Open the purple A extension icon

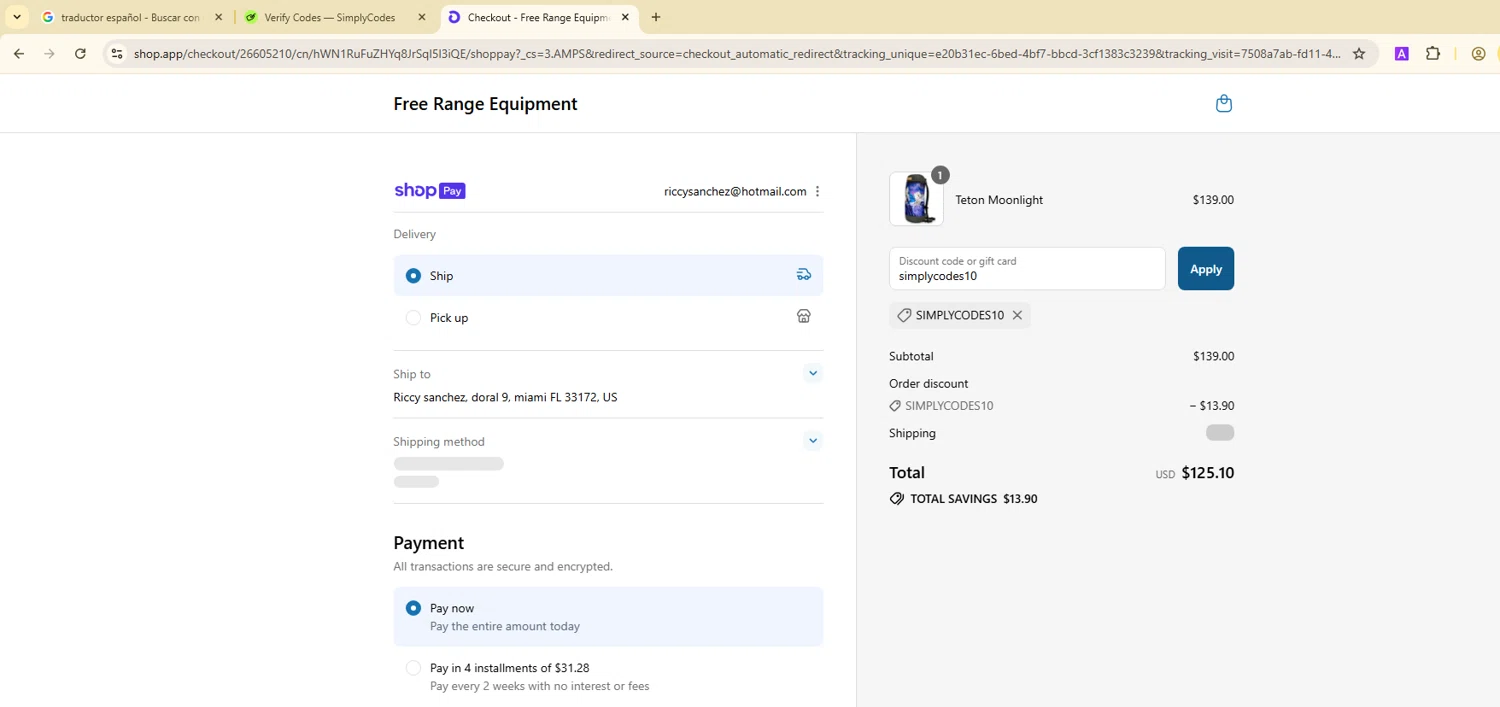pyautogui.click(x=1402, y=54)
